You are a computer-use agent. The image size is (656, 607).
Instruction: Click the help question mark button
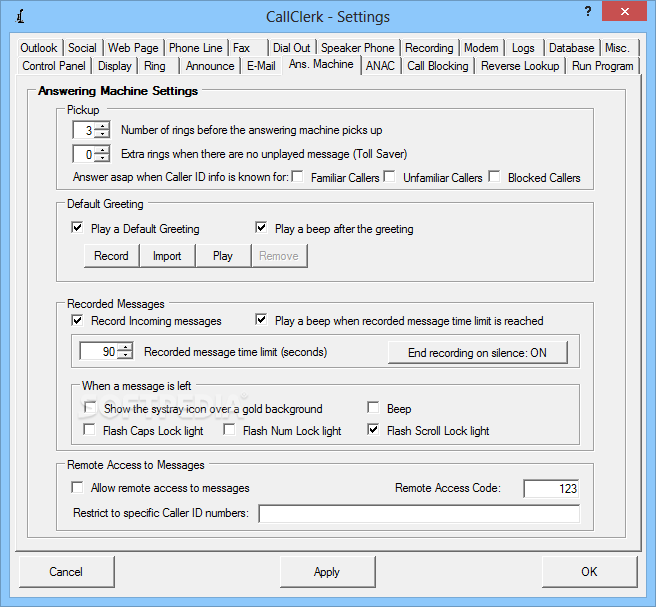pos(588,11)
